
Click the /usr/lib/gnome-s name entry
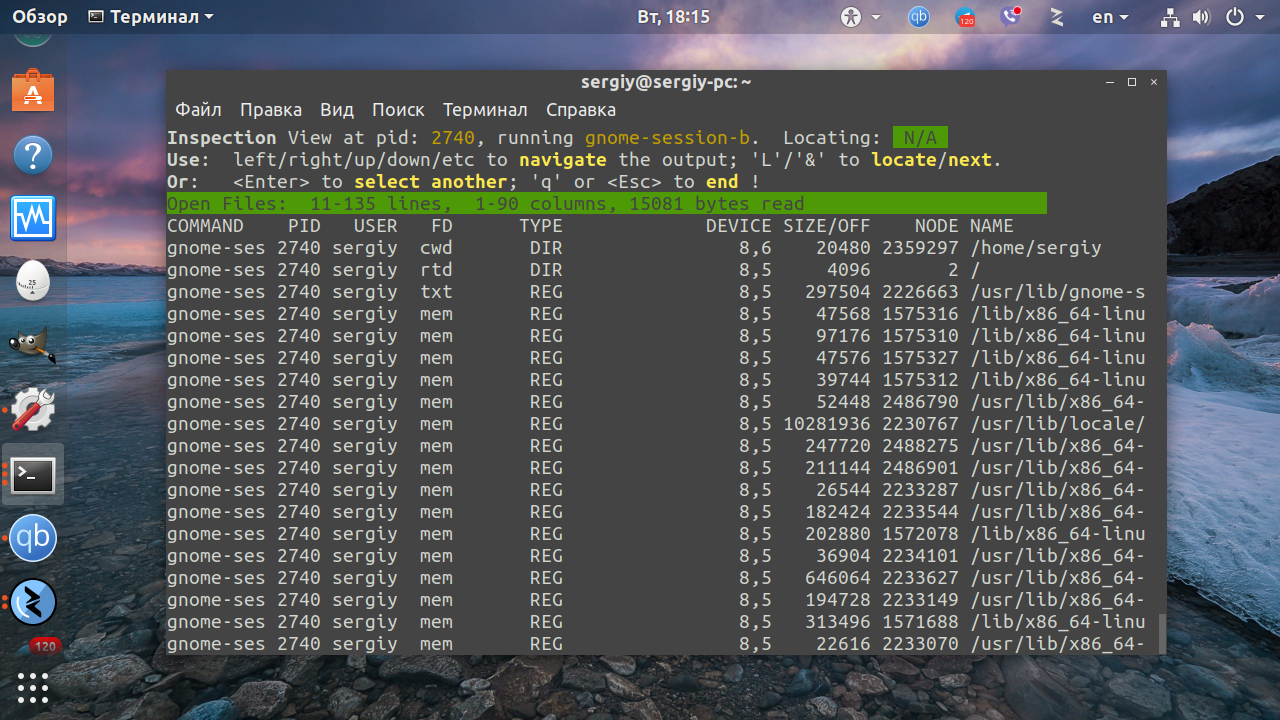click(1057, 292)
